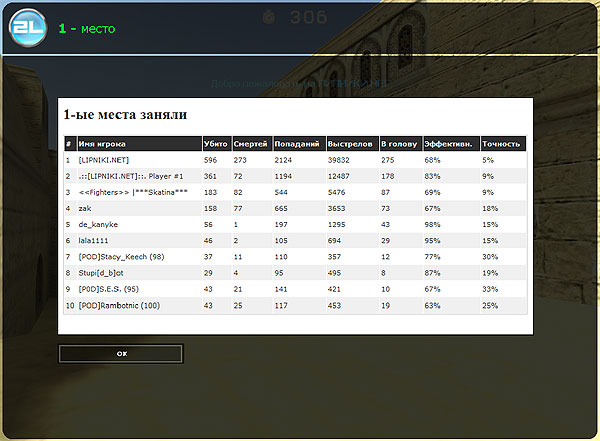Click the 'Выстрелов' column header
The image size is (600, 441).
click(349, 144)
